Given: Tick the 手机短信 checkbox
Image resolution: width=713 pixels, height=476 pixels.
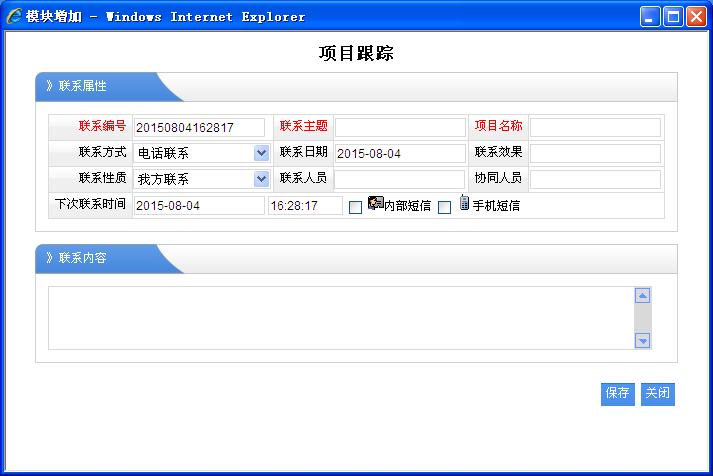Looking at the screenshot, I should [x=445, y=207].
